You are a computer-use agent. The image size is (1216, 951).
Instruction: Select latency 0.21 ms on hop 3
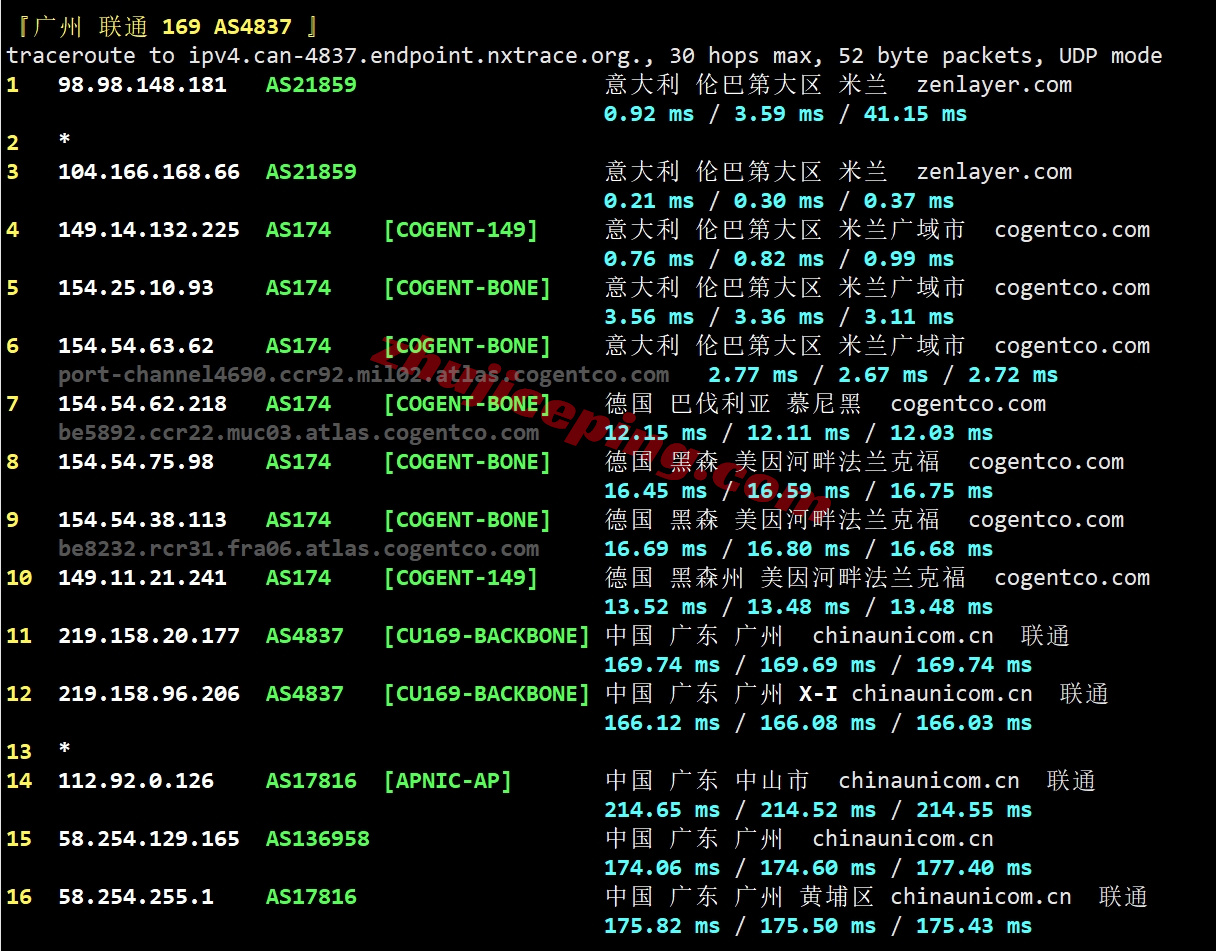pyautogui.click(x=649, y=201)
